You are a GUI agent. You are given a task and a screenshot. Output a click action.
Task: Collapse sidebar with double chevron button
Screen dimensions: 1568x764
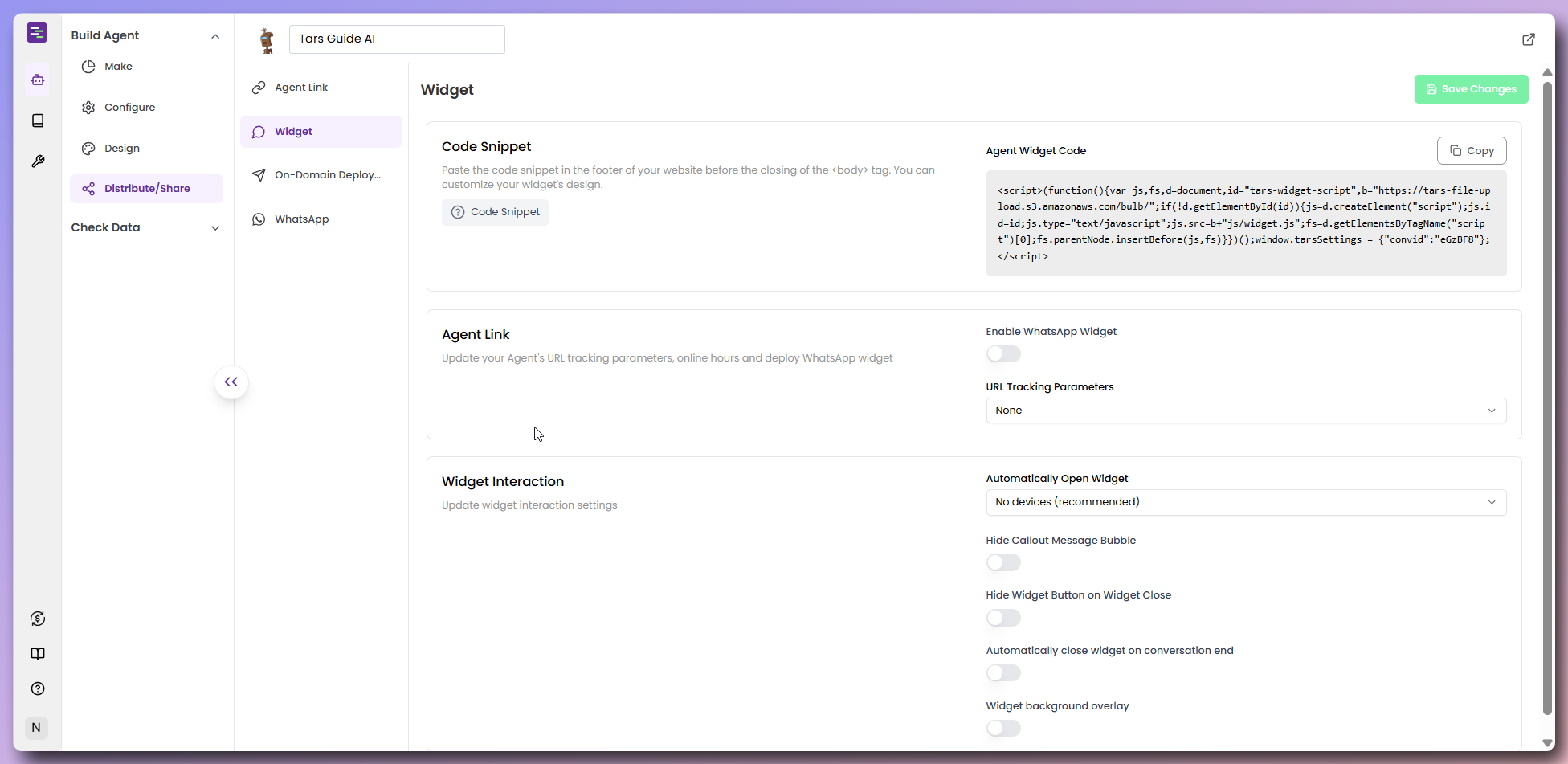(231, 382)
